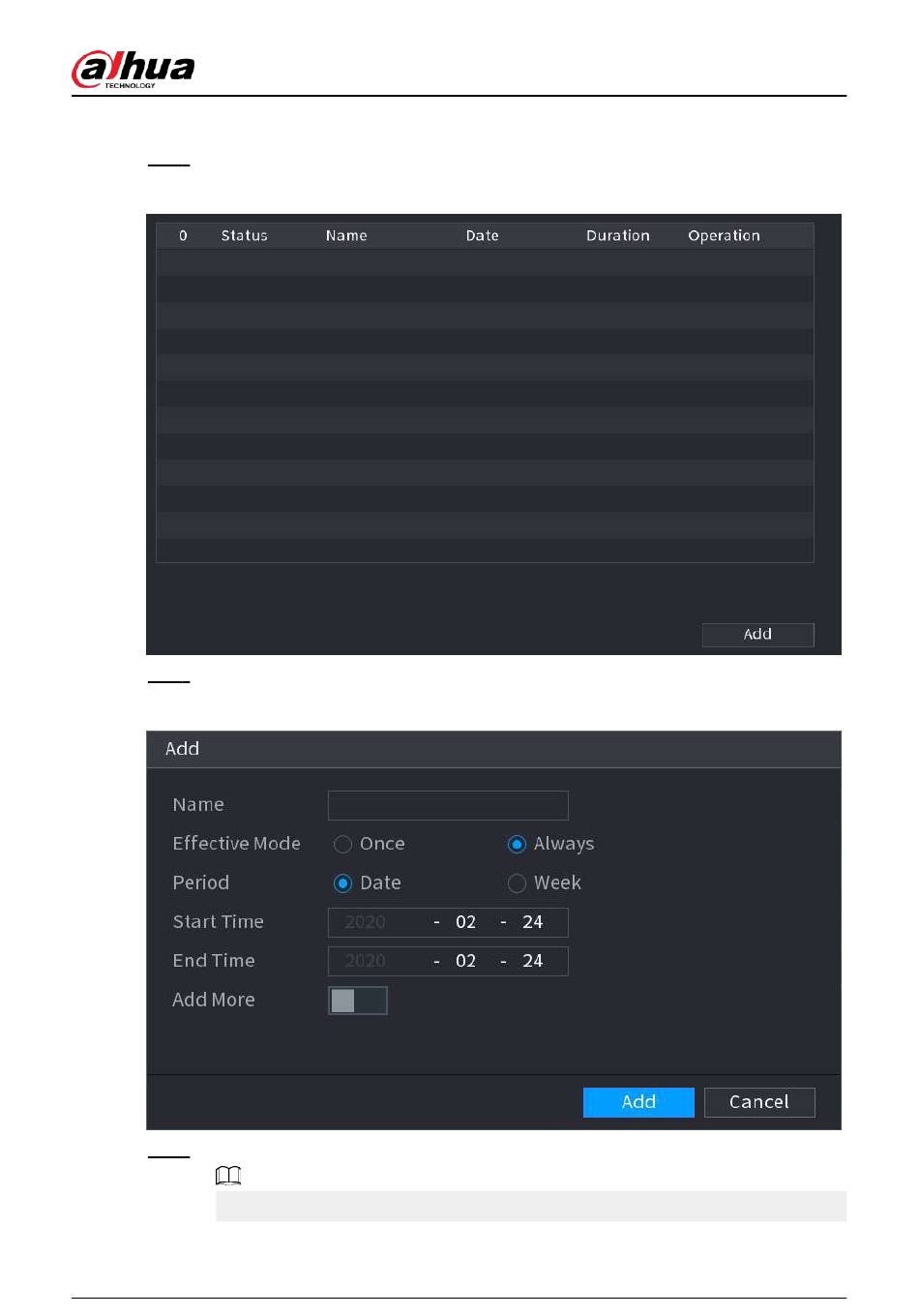
Task: Select the Always effective mode
Action: click(x=517, y=844)
